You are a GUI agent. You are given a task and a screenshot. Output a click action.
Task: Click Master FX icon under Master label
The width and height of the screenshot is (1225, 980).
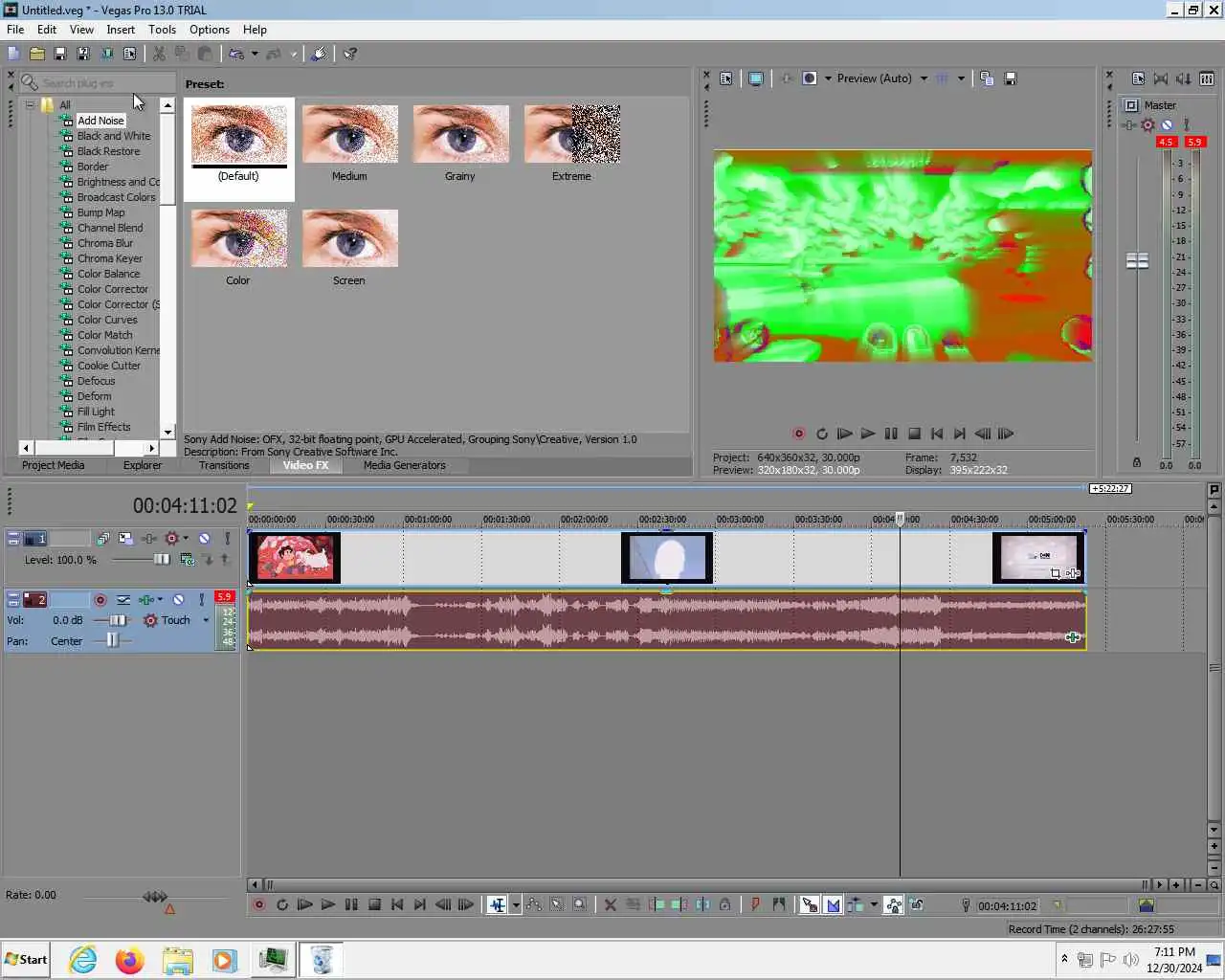1130,125
